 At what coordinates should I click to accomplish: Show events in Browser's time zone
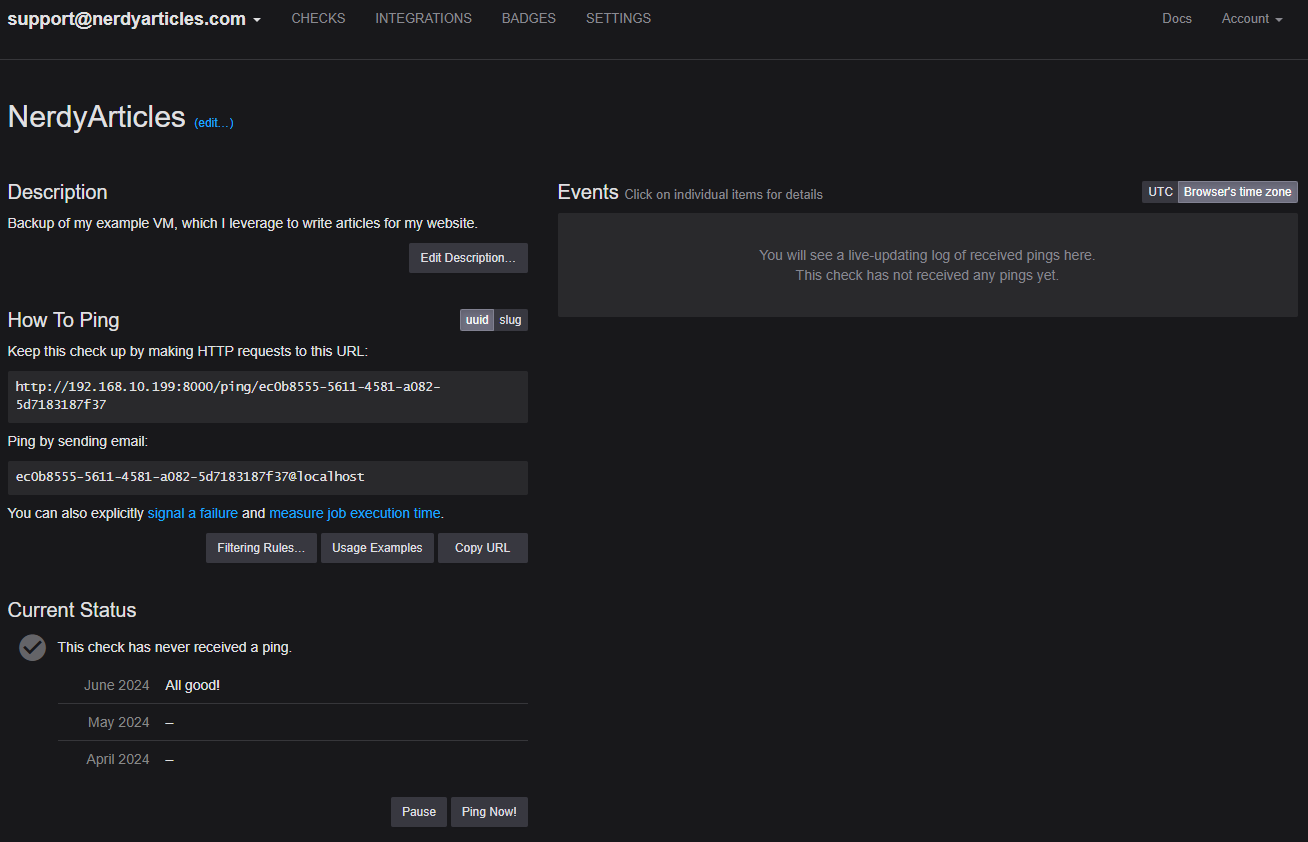pos(1237,191)
